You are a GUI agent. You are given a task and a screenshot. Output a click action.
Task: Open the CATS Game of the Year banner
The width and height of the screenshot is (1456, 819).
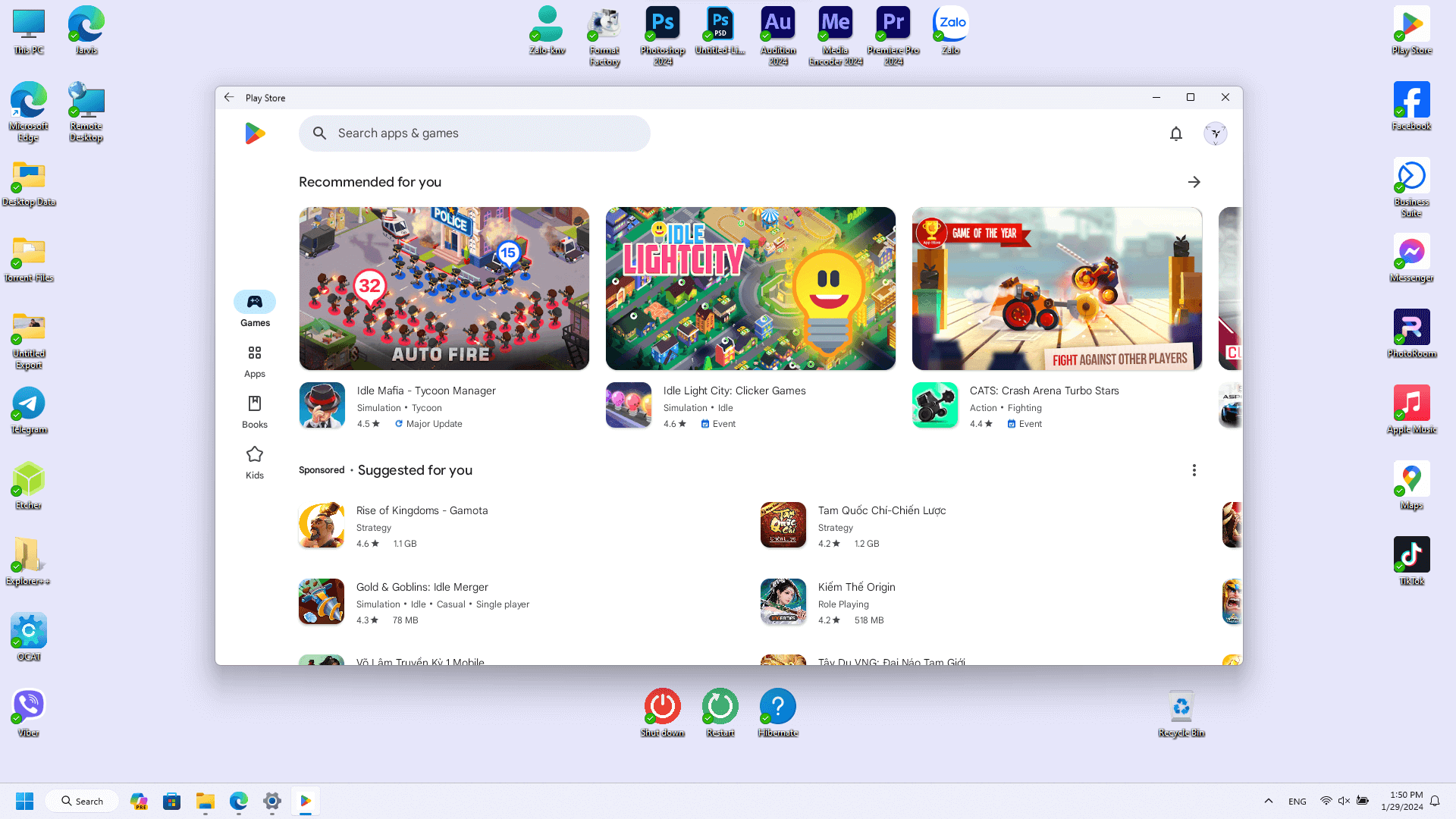click(x=1057, y=288)
